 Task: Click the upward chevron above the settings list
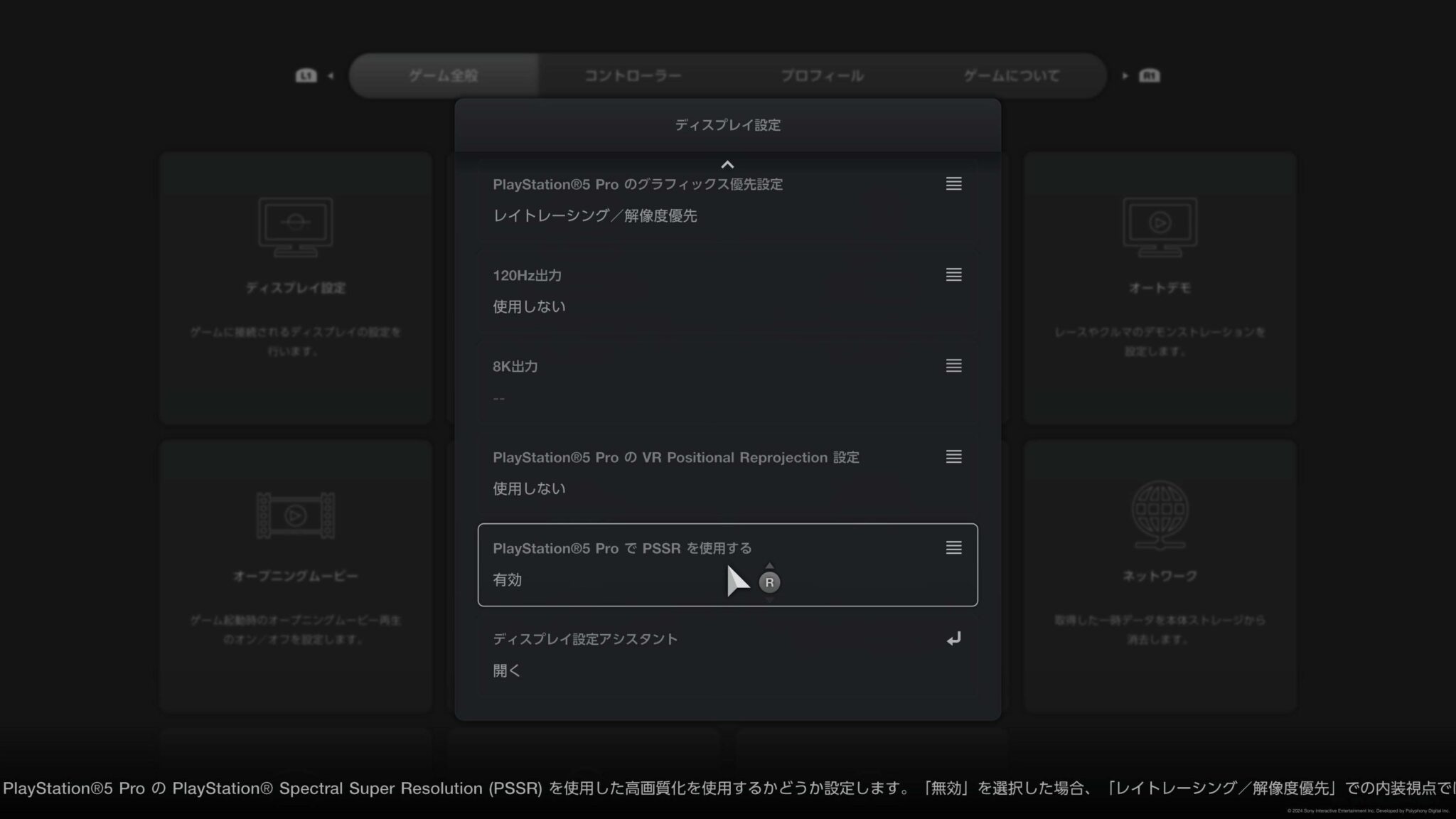tap(727, 164)
